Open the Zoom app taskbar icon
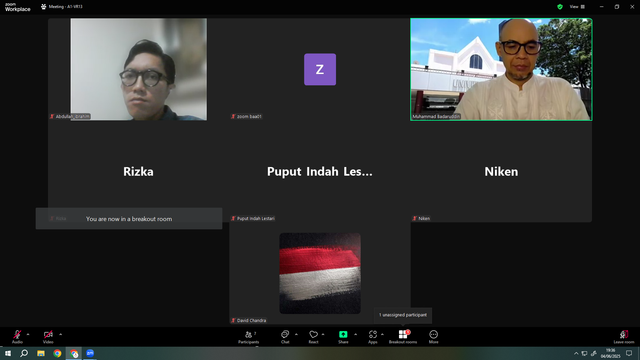 (x=90, y=353)
